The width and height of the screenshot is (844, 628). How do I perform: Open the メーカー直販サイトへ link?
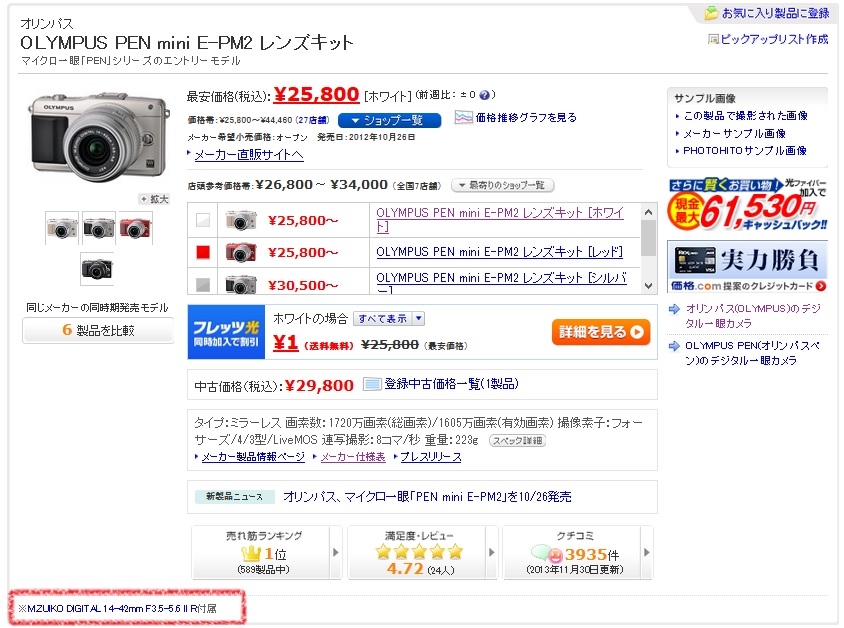click(249, 155)
